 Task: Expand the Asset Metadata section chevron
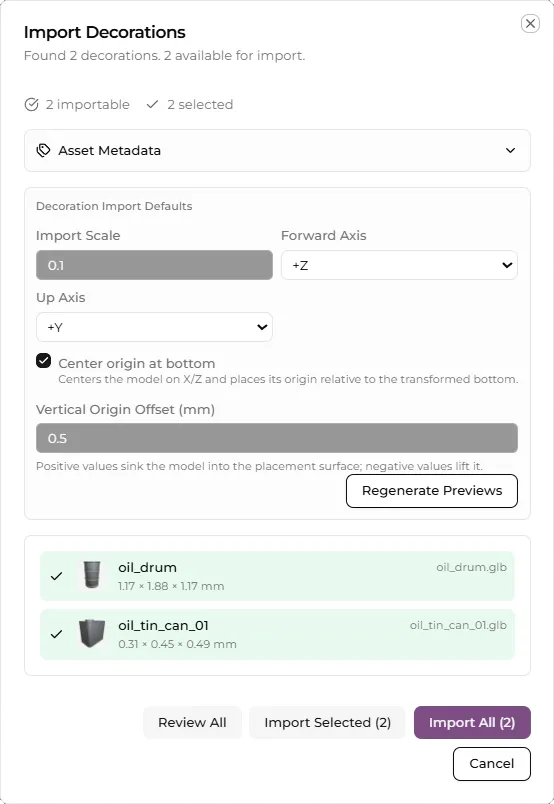(510, 150)
